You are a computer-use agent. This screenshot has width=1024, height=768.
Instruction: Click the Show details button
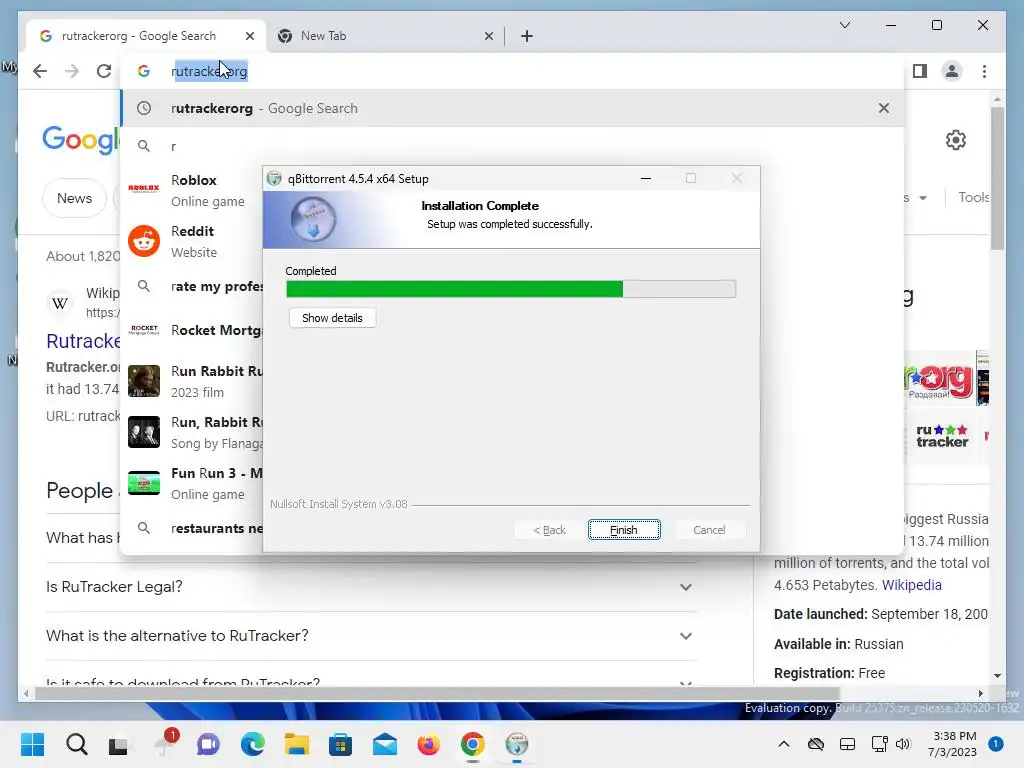tap(332, 318)
